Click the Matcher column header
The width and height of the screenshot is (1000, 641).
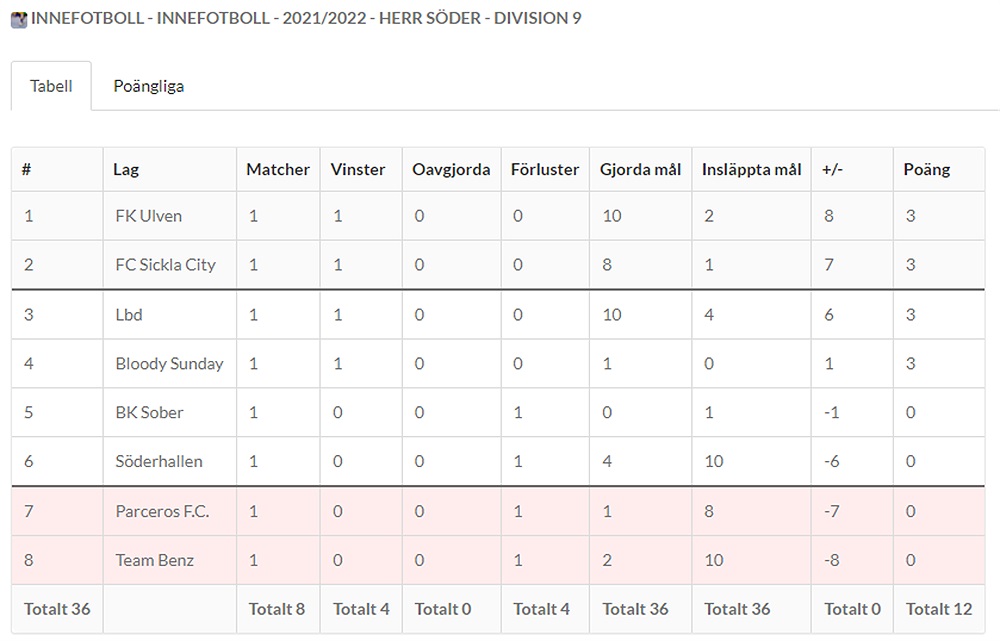[278, 169]
